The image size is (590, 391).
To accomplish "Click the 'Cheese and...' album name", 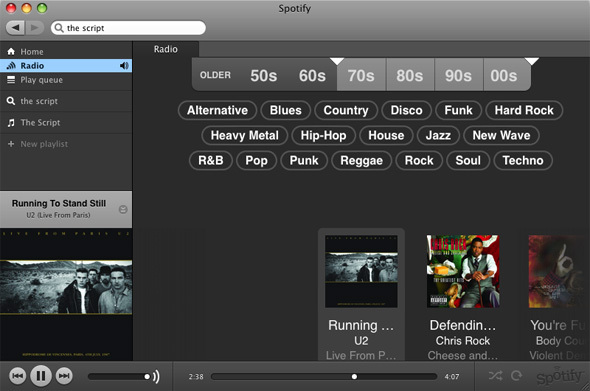I will 463,355.
